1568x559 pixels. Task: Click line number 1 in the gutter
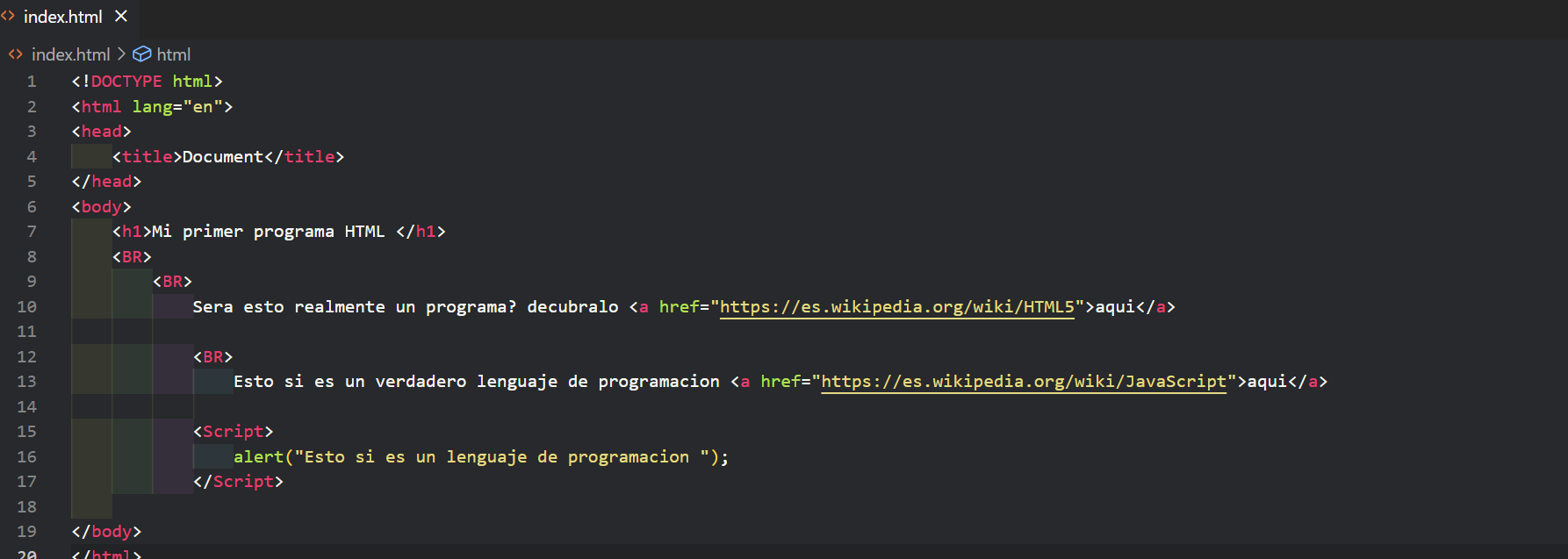[32, 82]
